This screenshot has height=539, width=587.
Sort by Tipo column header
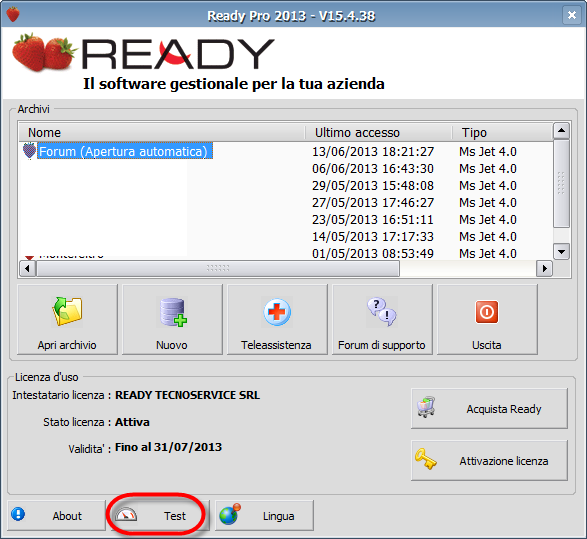point(502,133)
